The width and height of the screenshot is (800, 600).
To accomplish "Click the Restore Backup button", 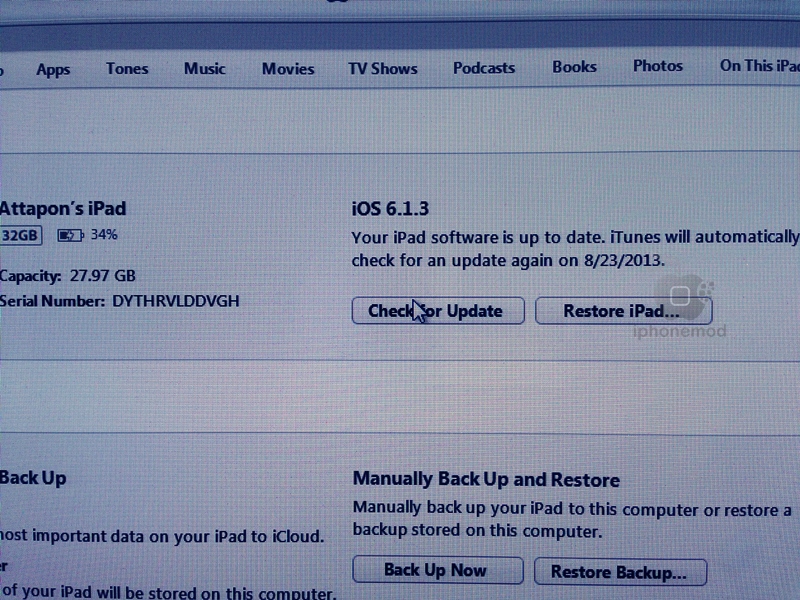I will coord(620,572).
